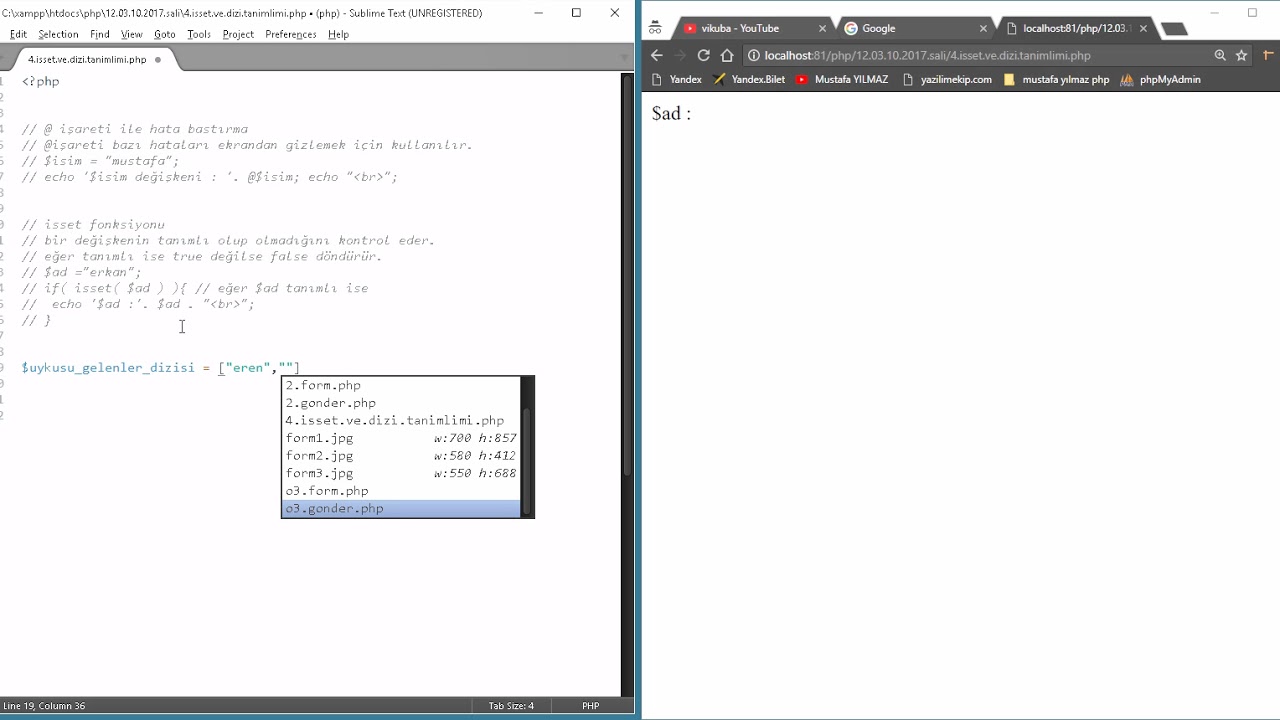
Task: Click the Chrome address bar URL
Action: point(927,55)
